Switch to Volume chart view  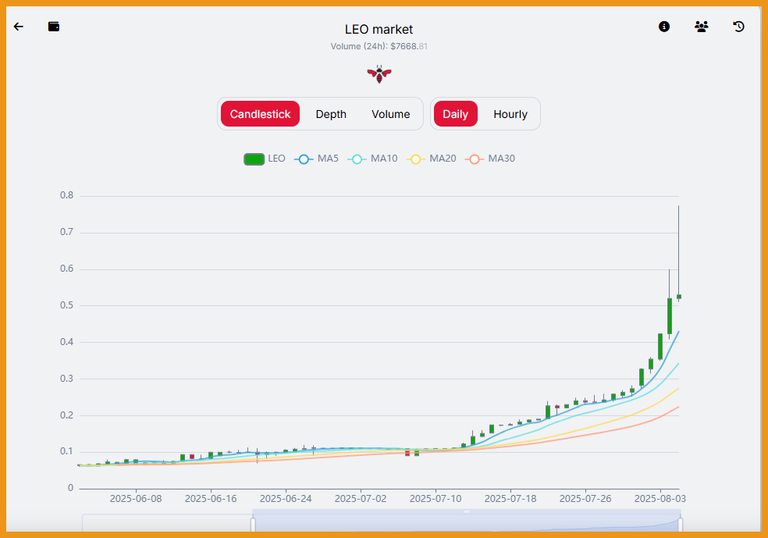[x=390, y=114]
